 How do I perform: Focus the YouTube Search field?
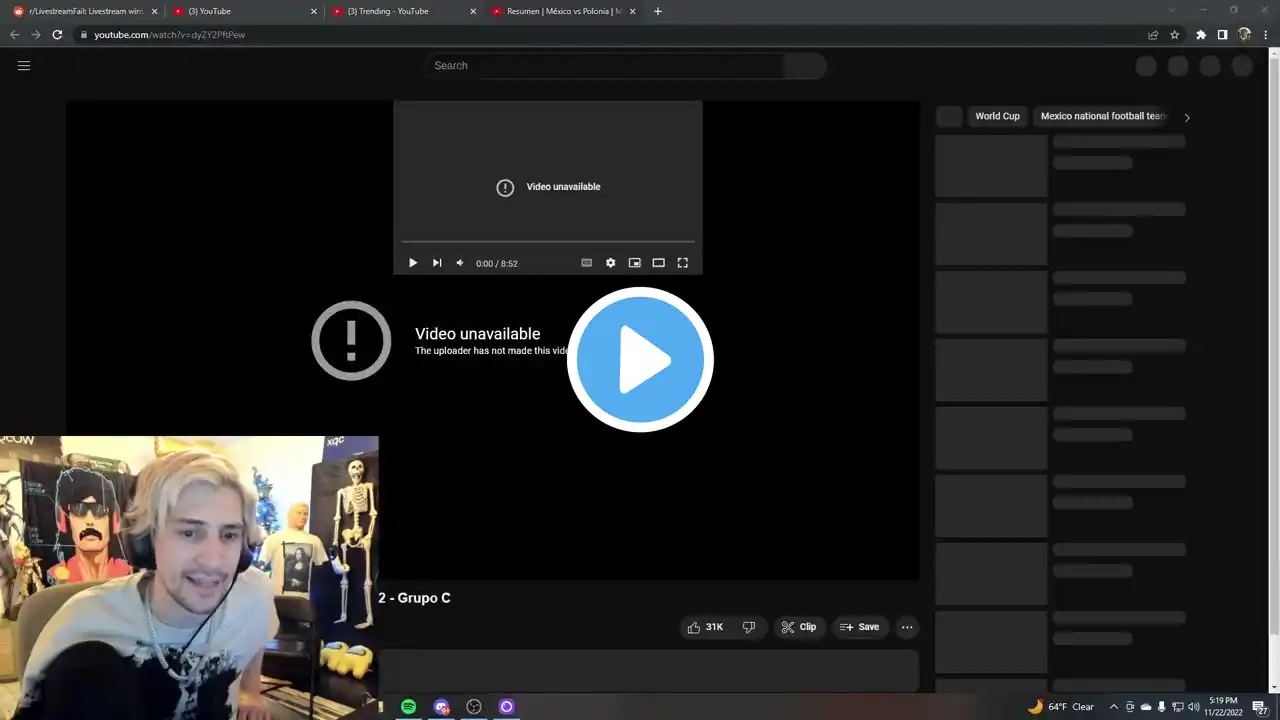point(605,66)
